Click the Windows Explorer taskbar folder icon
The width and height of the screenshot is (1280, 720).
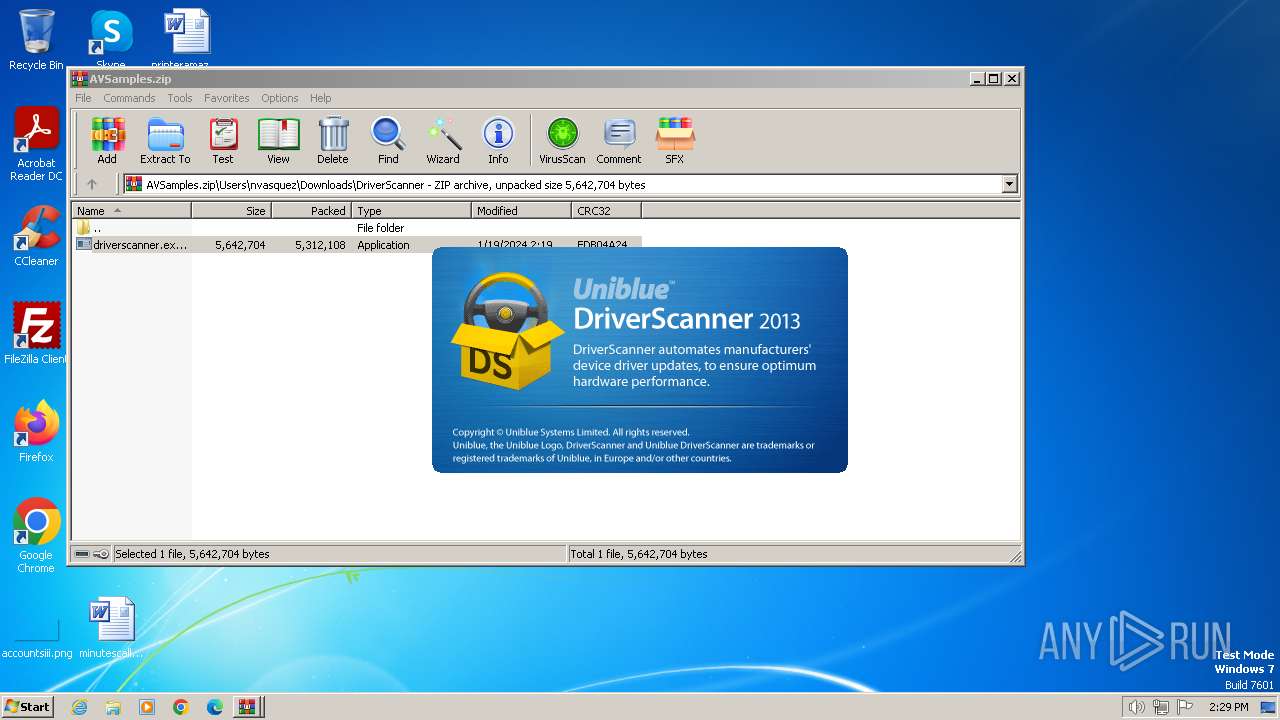tap(113, 707)
